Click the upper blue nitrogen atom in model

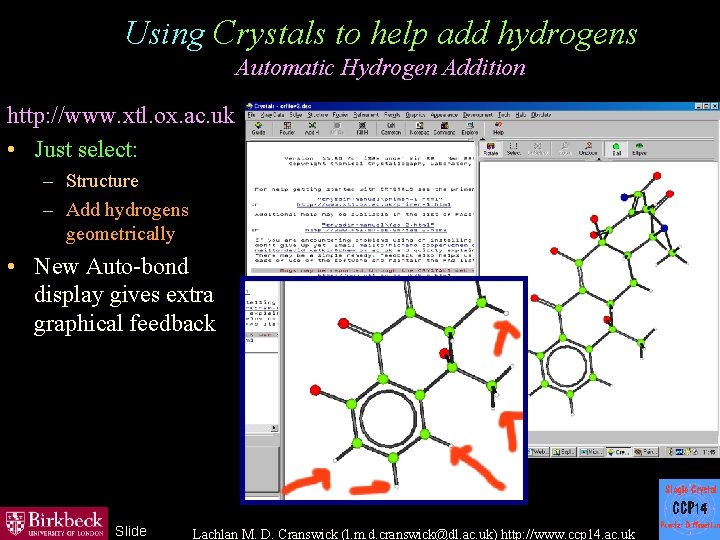click(624, 197)
